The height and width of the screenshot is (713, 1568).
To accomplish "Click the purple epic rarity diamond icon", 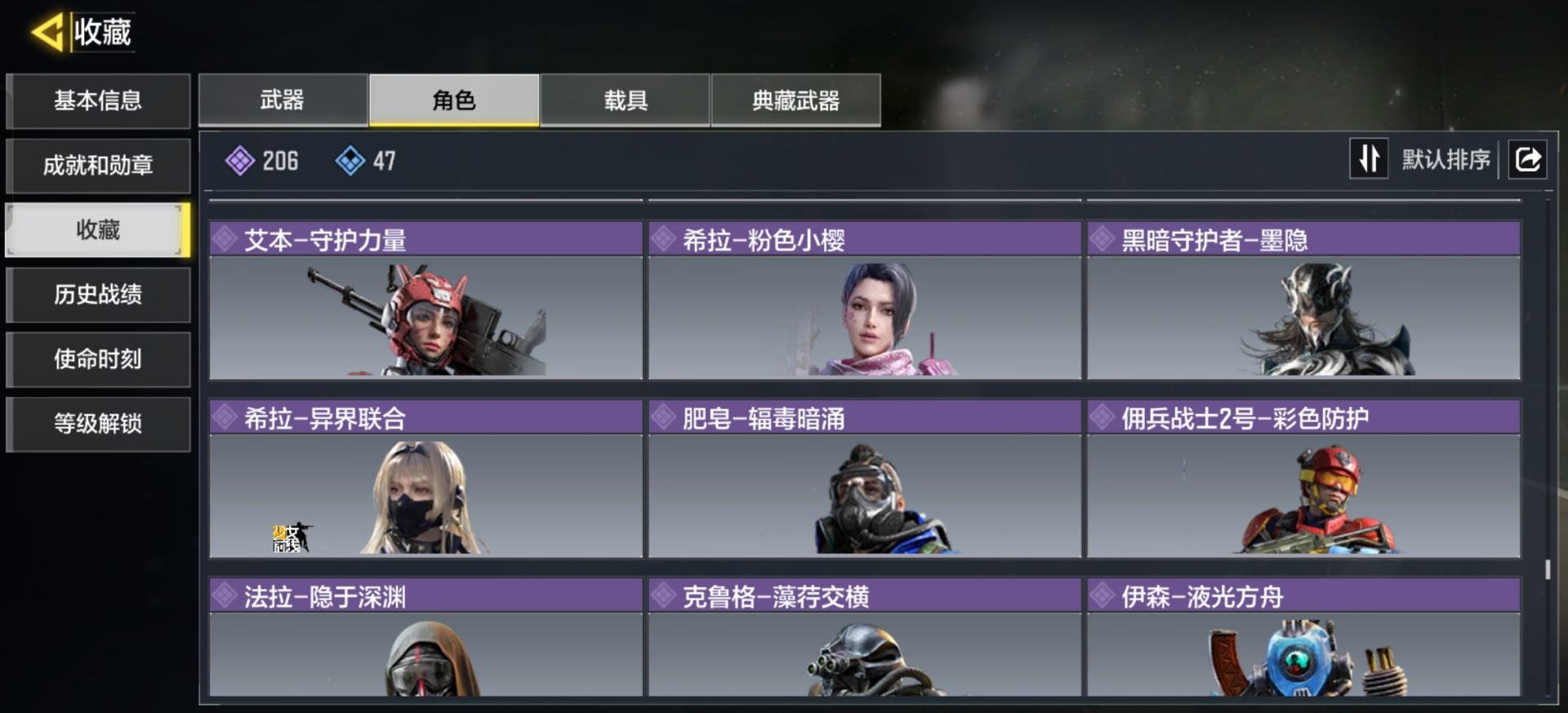I will (x=240, y=161).
